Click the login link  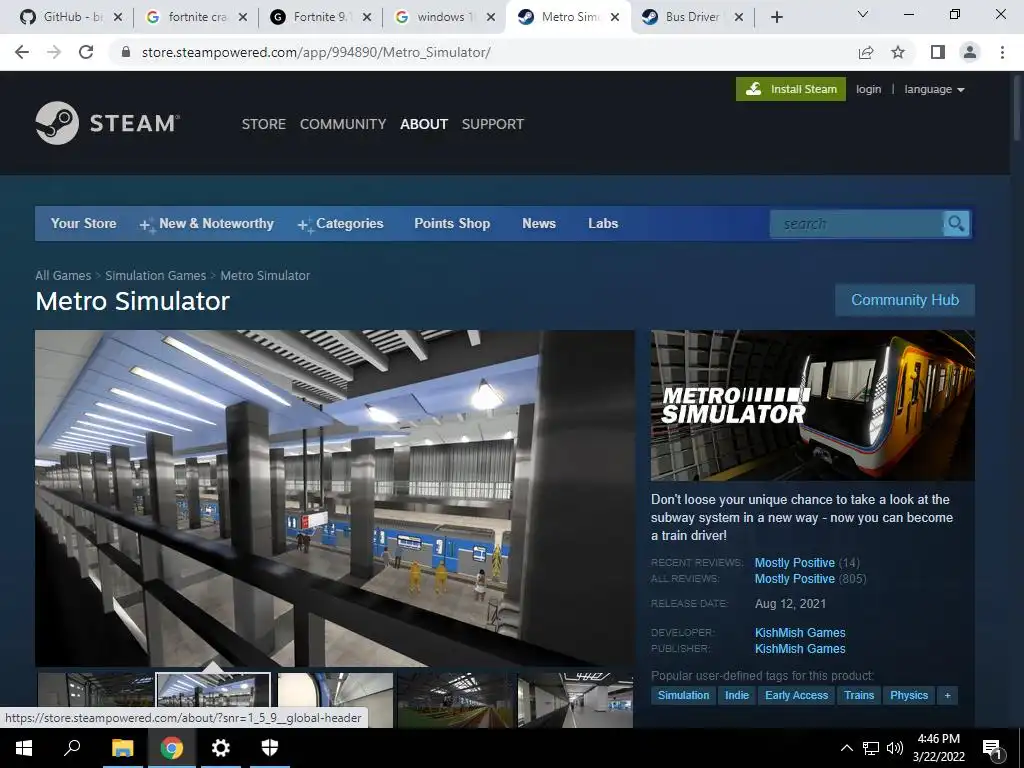click(x=869, y=89)
